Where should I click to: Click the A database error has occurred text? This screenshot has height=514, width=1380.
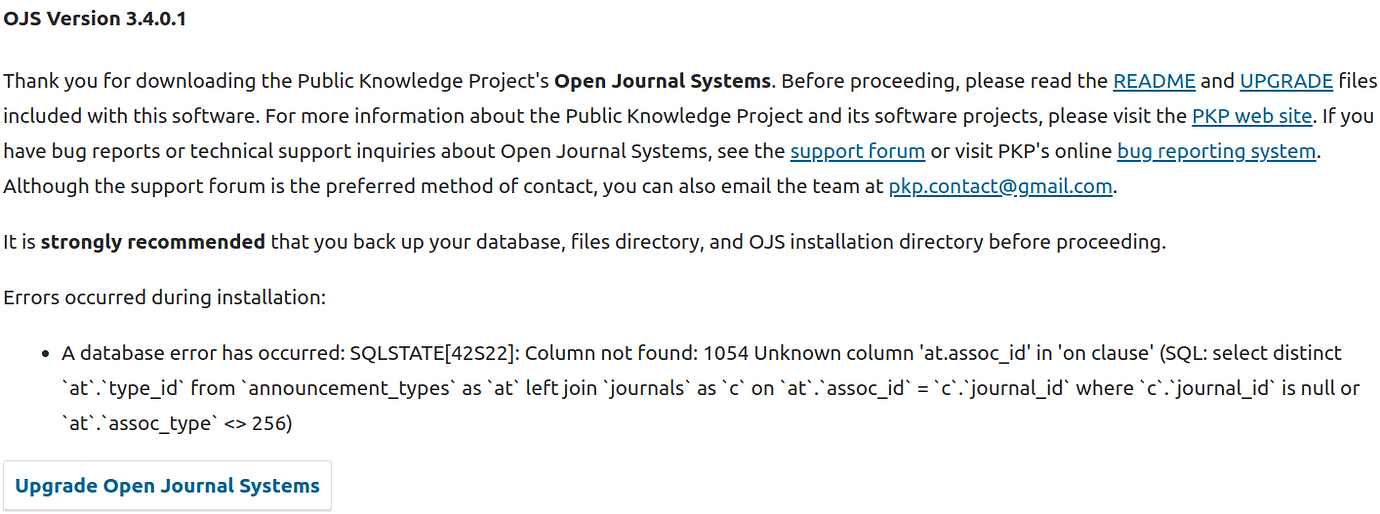202,353
